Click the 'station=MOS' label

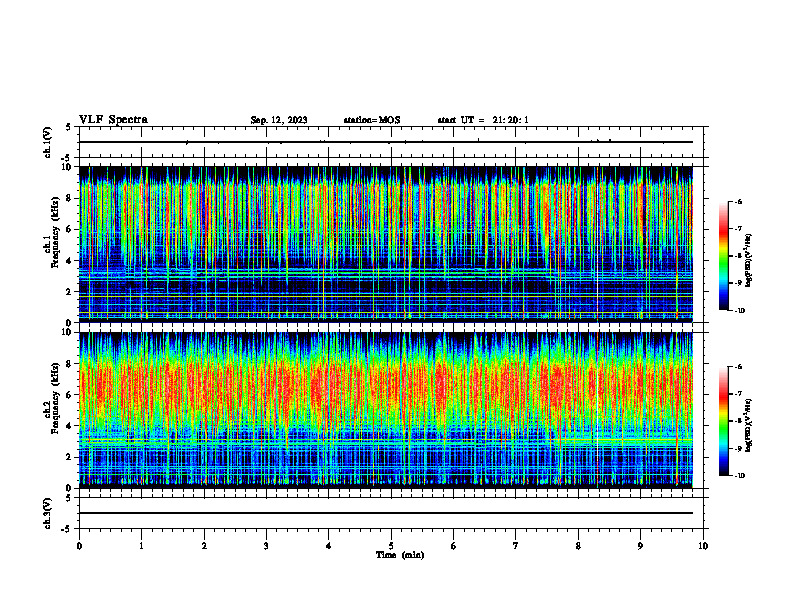(x=372, y=120)
